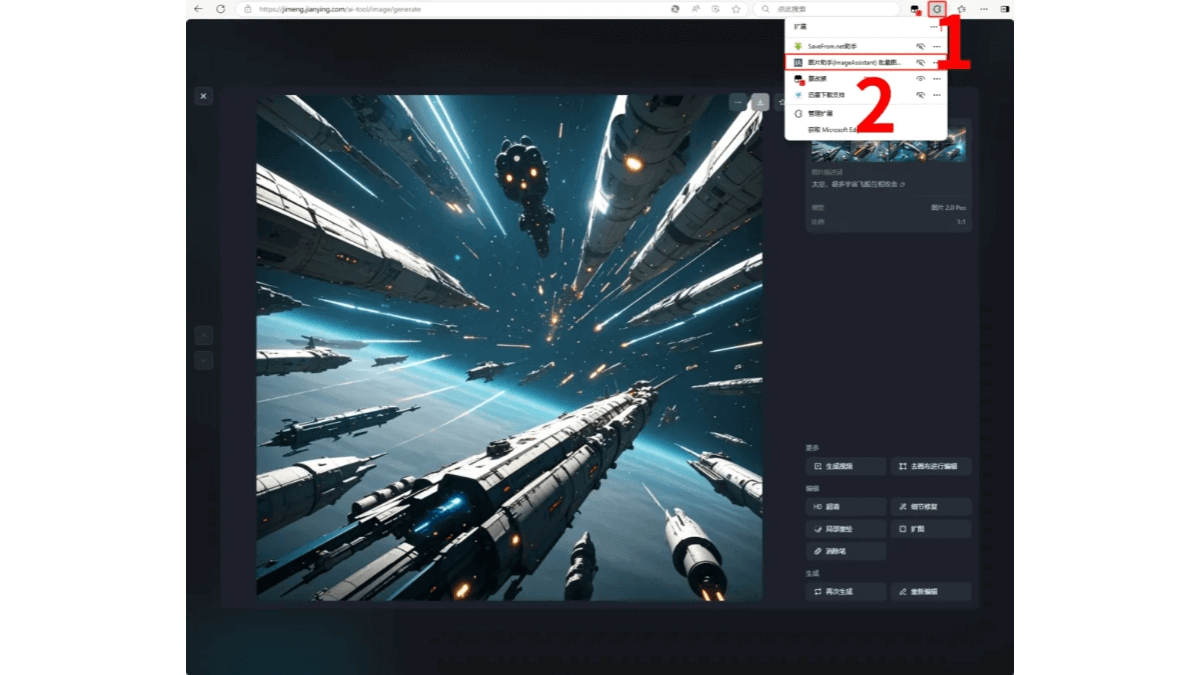This screenshot has width=1200, height=675.
Task: Choose the expand image (扩图) tool
Action: [931, 529]
